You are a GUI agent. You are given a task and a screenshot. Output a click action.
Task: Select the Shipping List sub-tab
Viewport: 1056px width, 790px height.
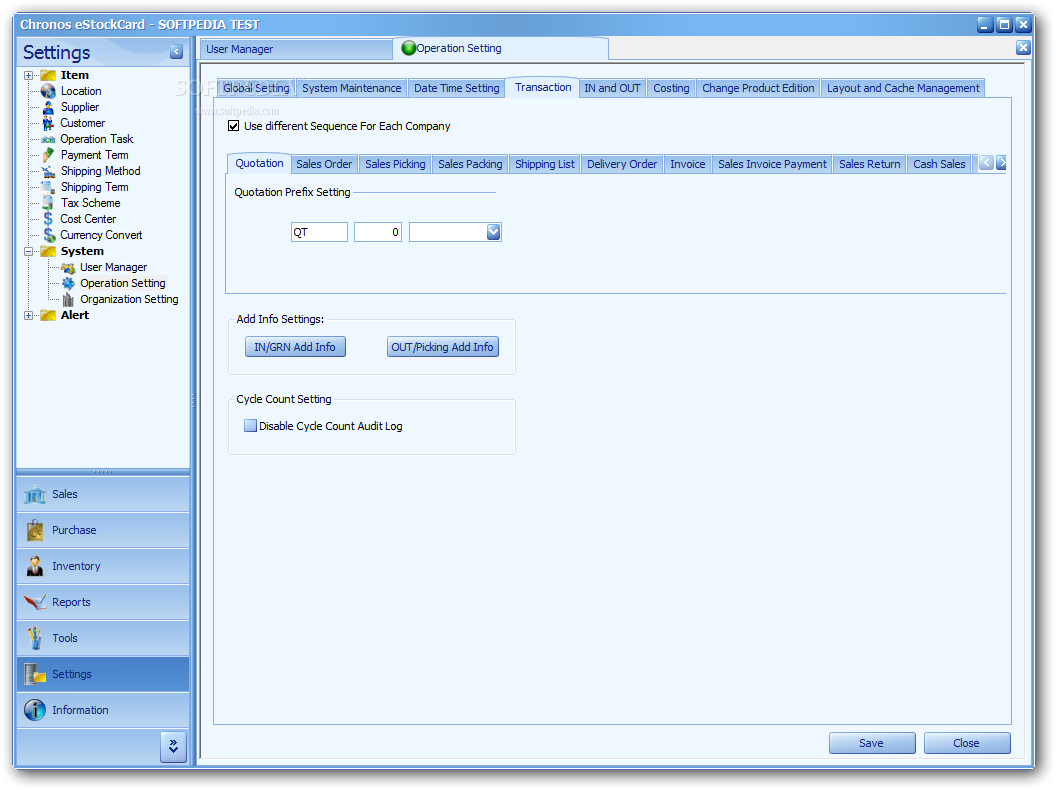coord(545,164)
